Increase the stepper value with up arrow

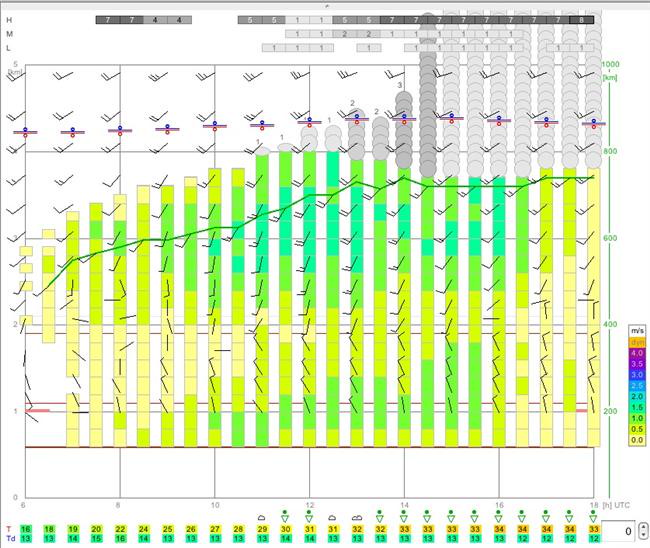tap(643, 526)
